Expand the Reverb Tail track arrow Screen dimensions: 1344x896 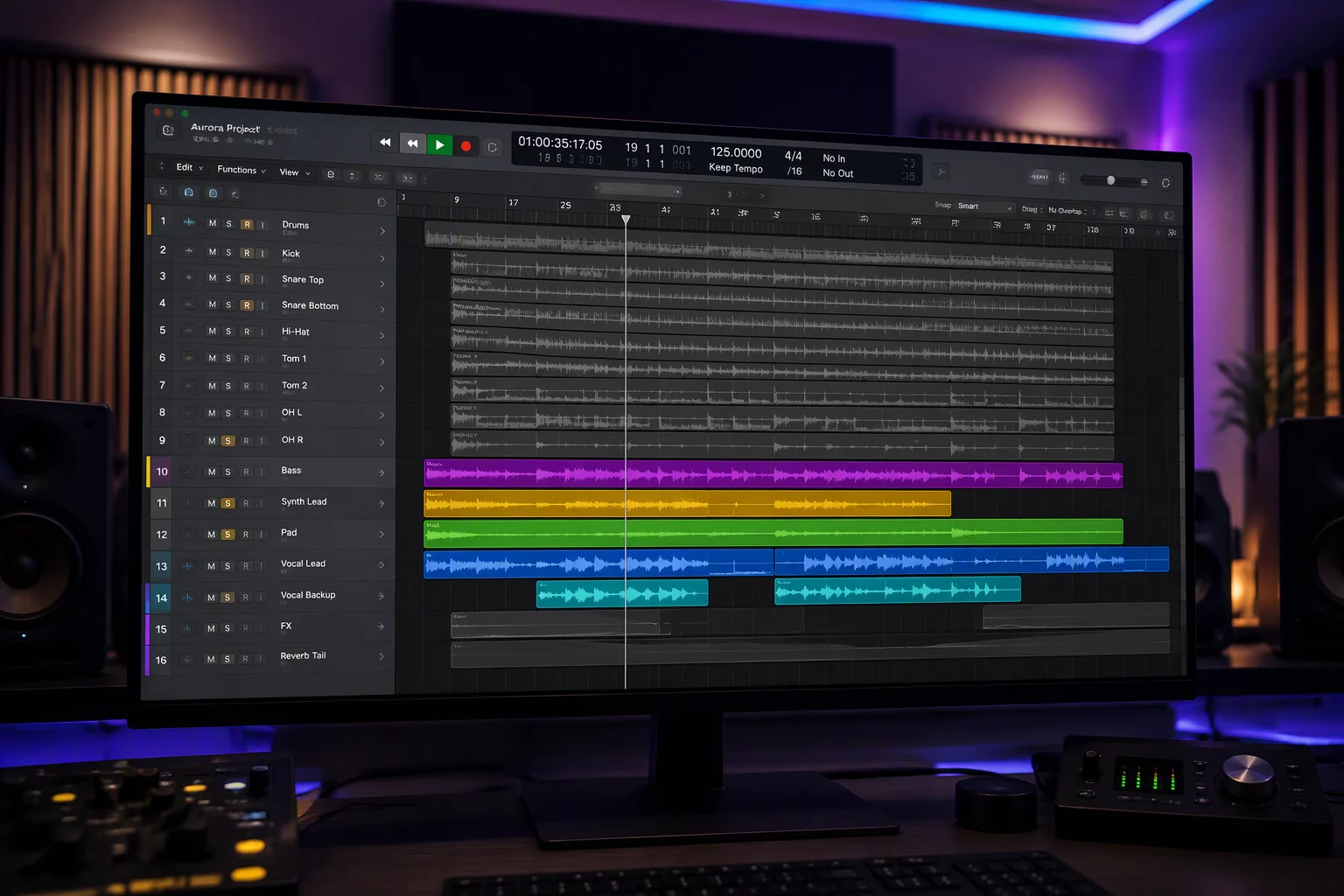(x=381, y=656)
